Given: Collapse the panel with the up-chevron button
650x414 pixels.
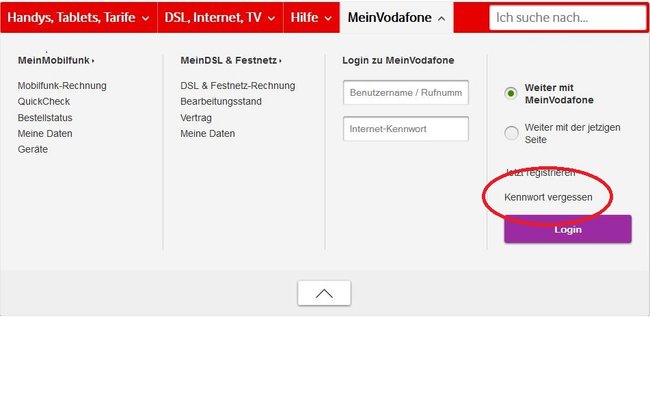Looking at the screenshot, I should point(324,293).
